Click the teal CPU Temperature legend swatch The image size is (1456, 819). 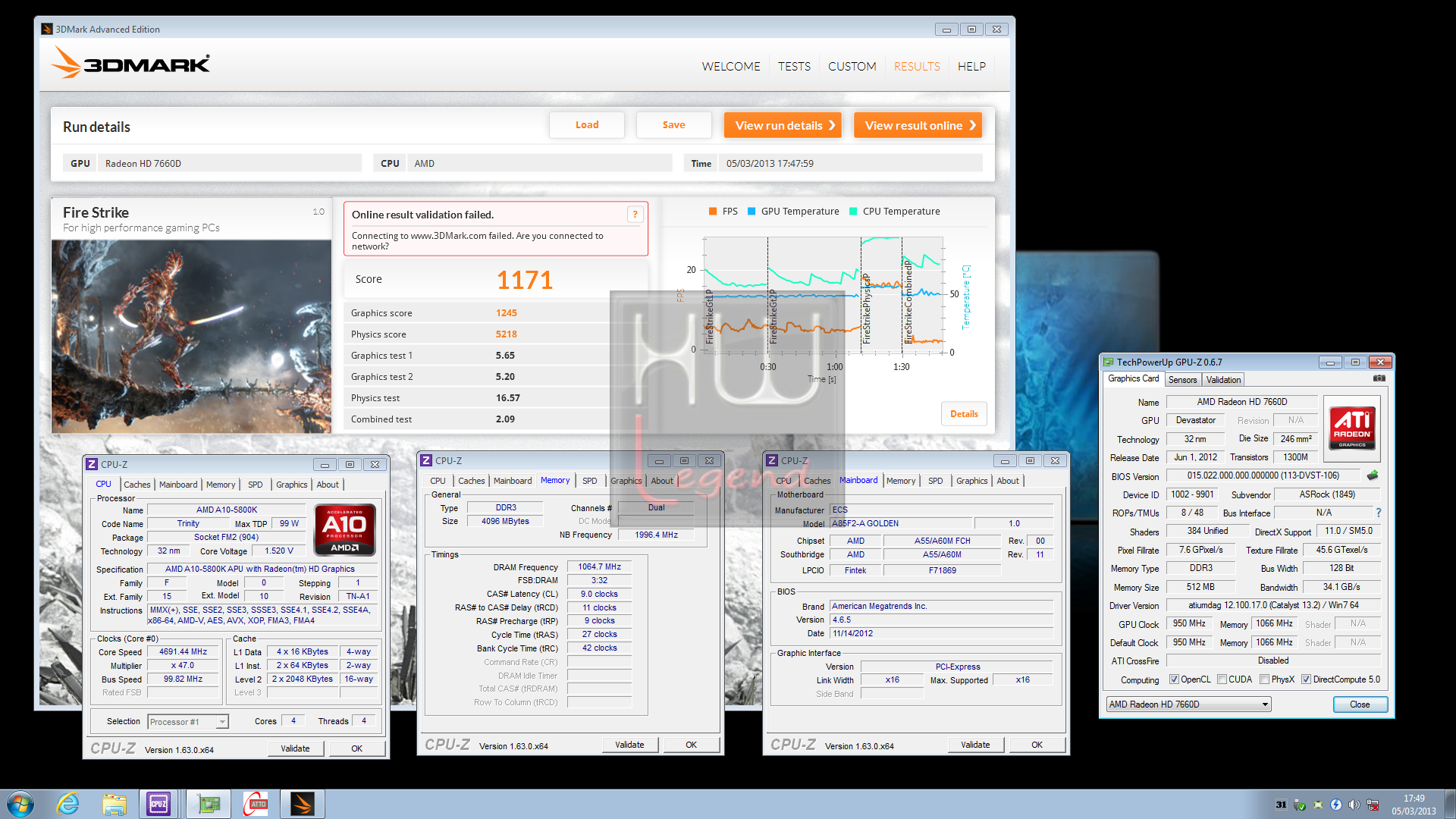click(x=853, y=212)
